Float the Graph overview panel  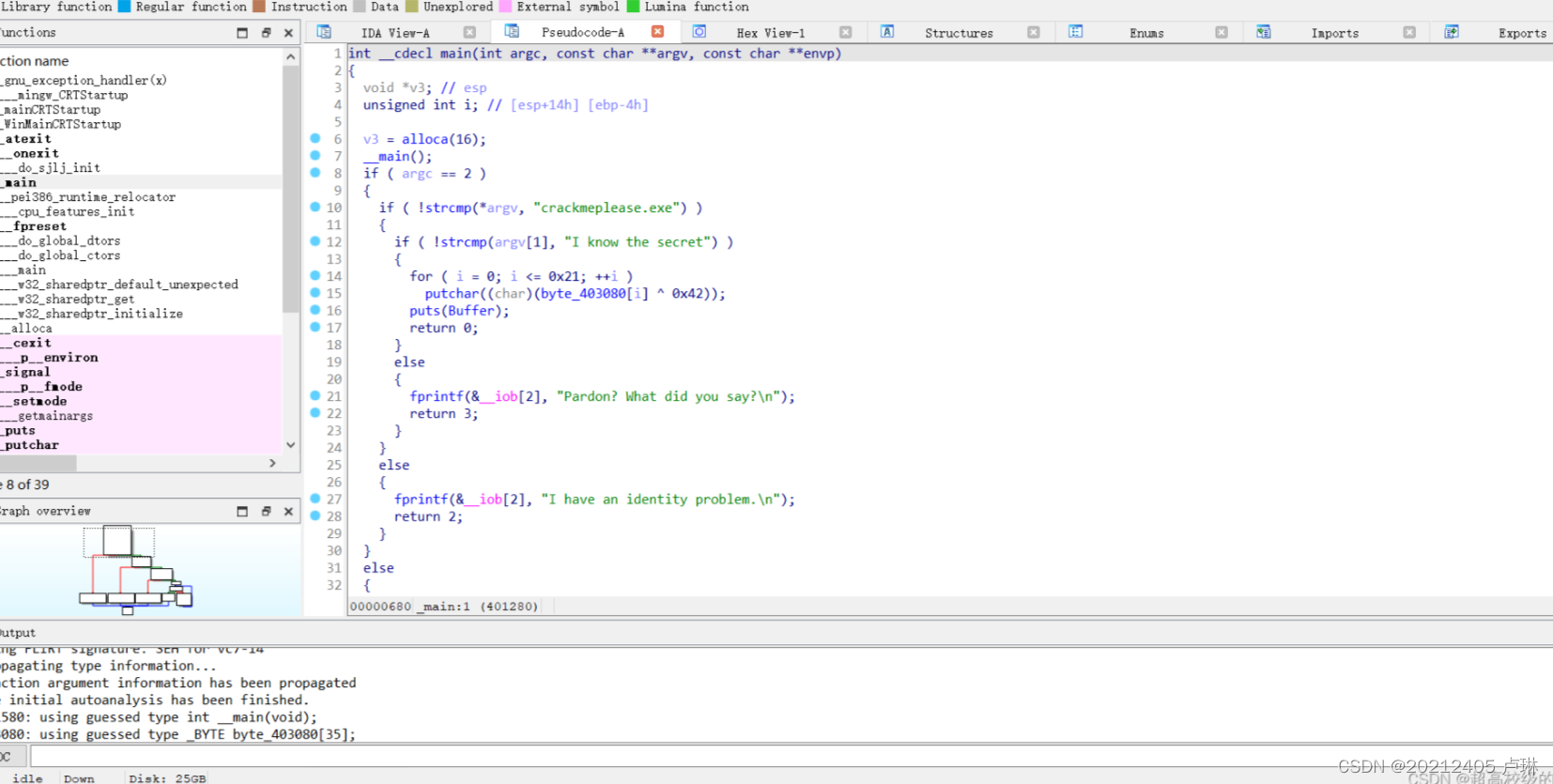pyautogui.click(x=266, y=512)
